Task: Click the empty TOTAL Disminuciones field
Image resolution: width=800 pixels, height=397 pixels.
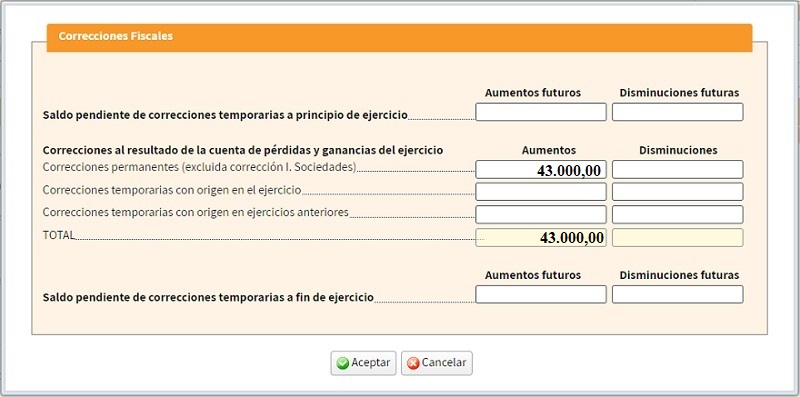Action: pyautogui.click(x=678, y=237)
